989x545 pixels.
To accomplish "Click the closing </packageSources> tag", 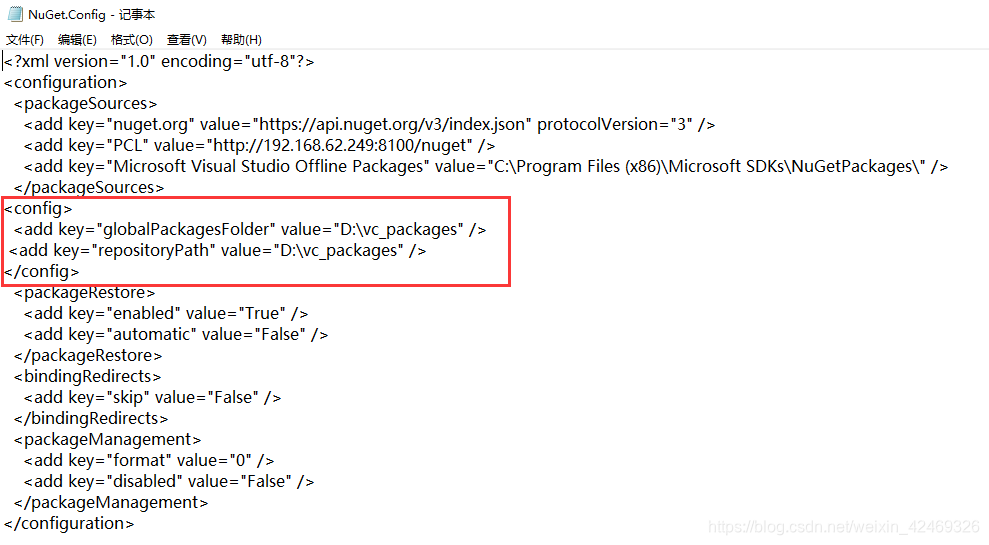I will (x=89, y=187).
